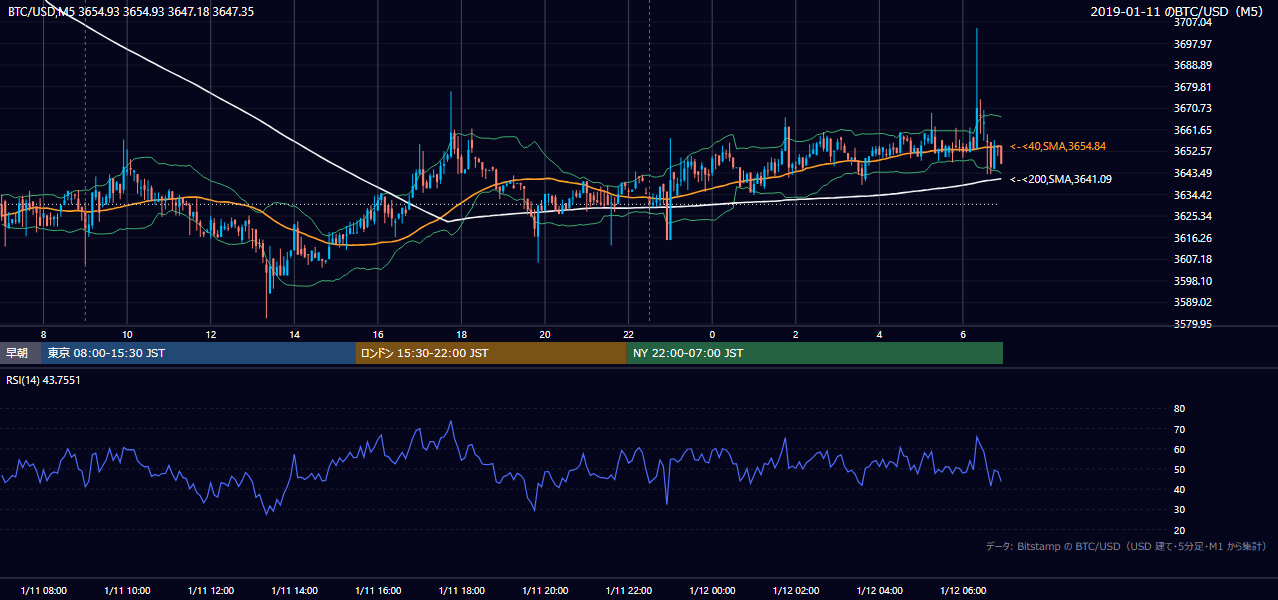Click price axis value 3697.97
The height and width of the screenshot is (600, 1278).
click(x=1193, y=44)
